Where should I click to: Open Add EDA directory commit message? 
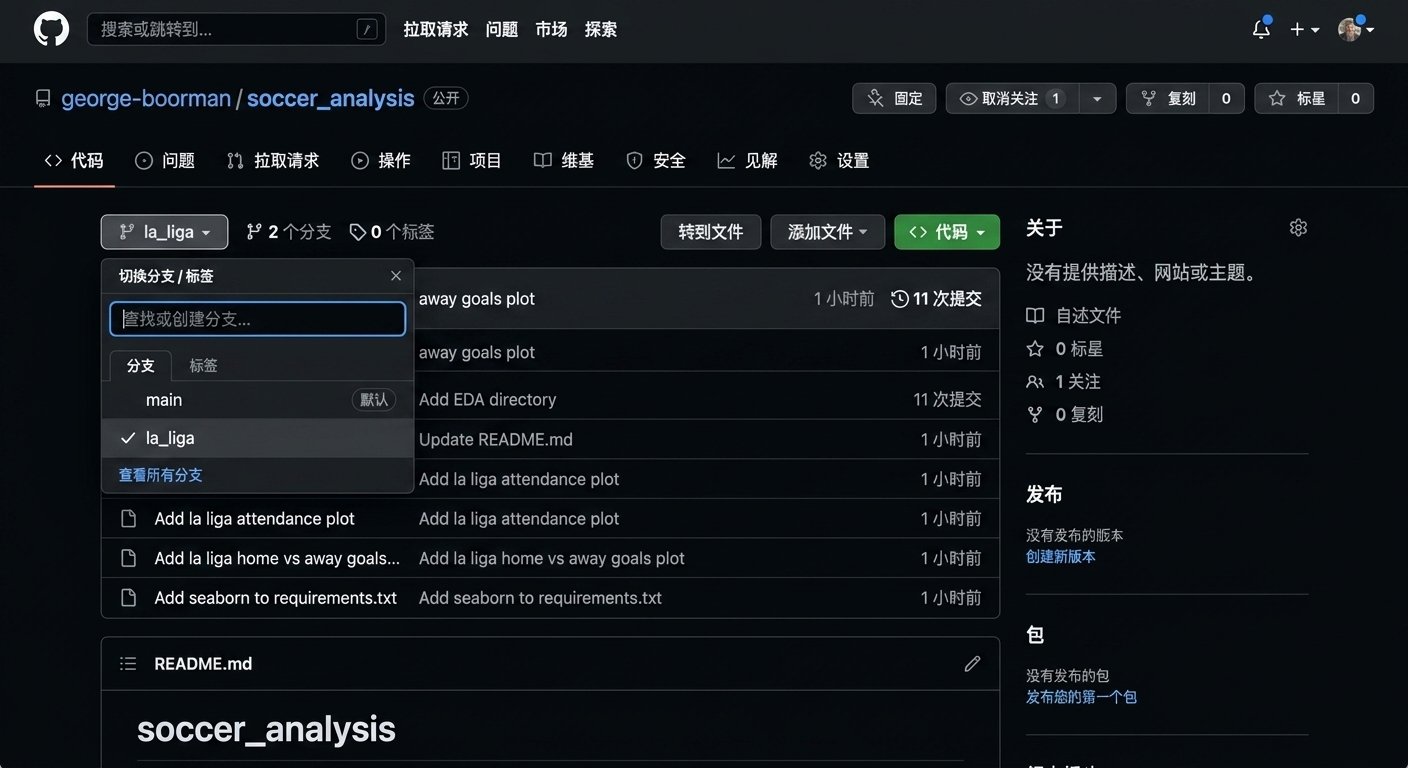(x=487, y=399)
